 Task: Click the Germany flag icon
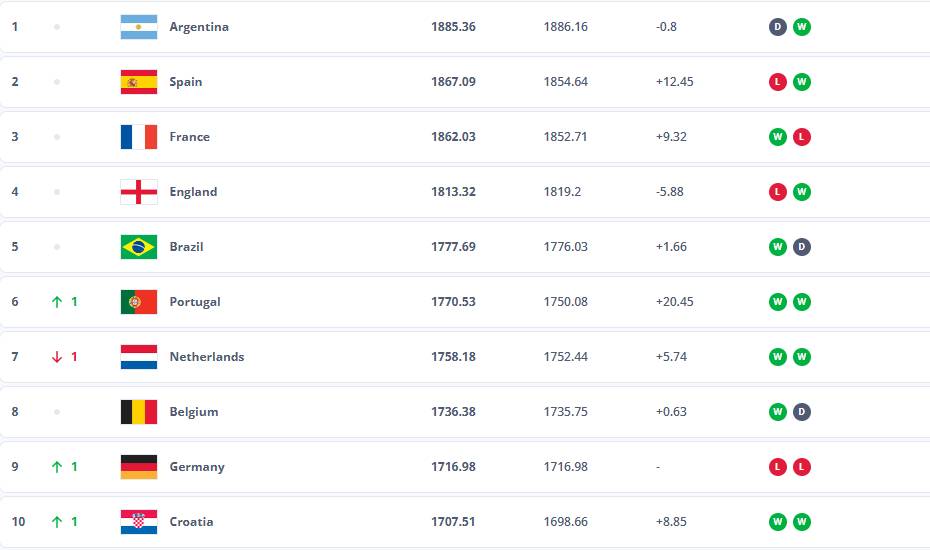tap(139, 467)
